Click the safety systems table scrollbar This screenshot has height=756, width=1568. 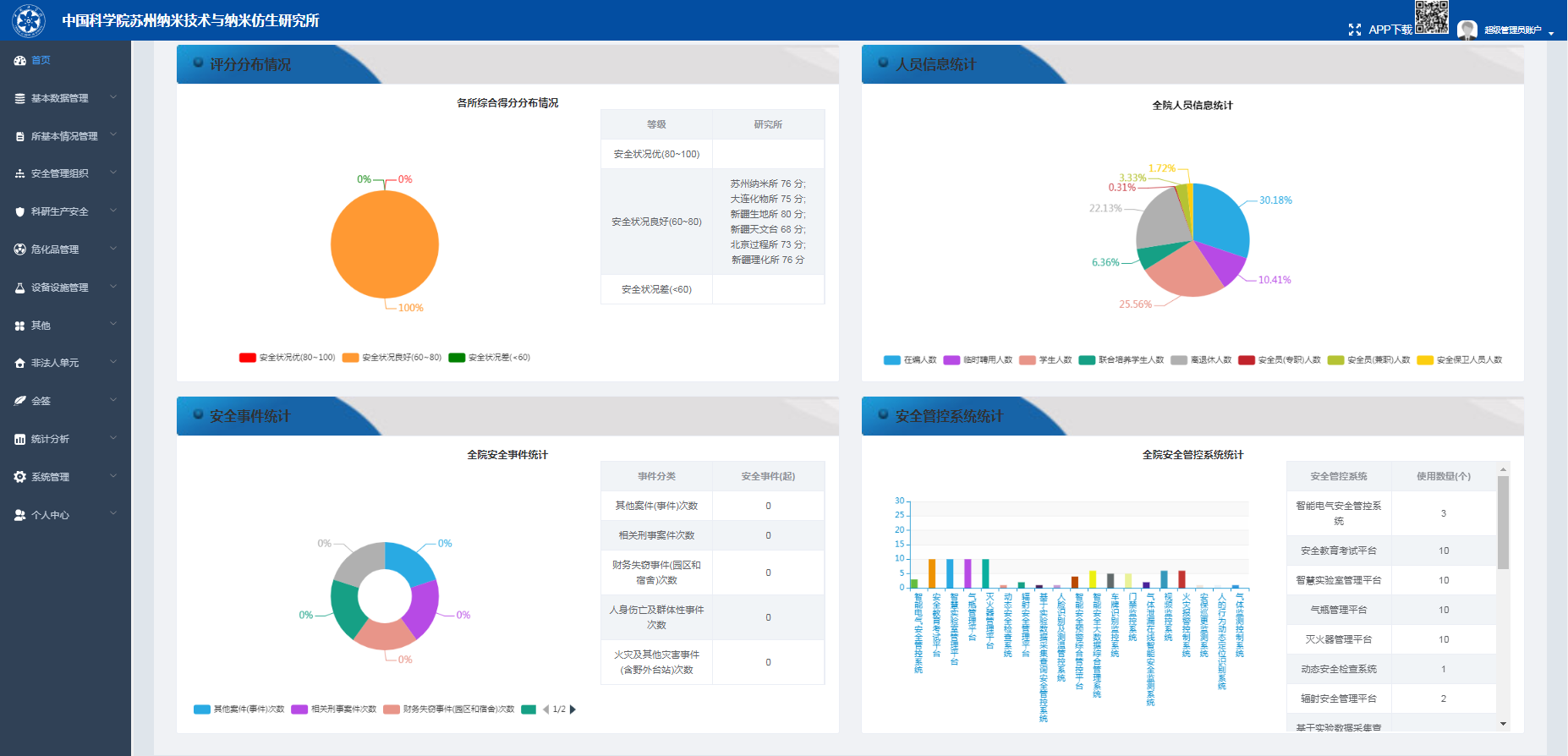[x=1503, y=524]
